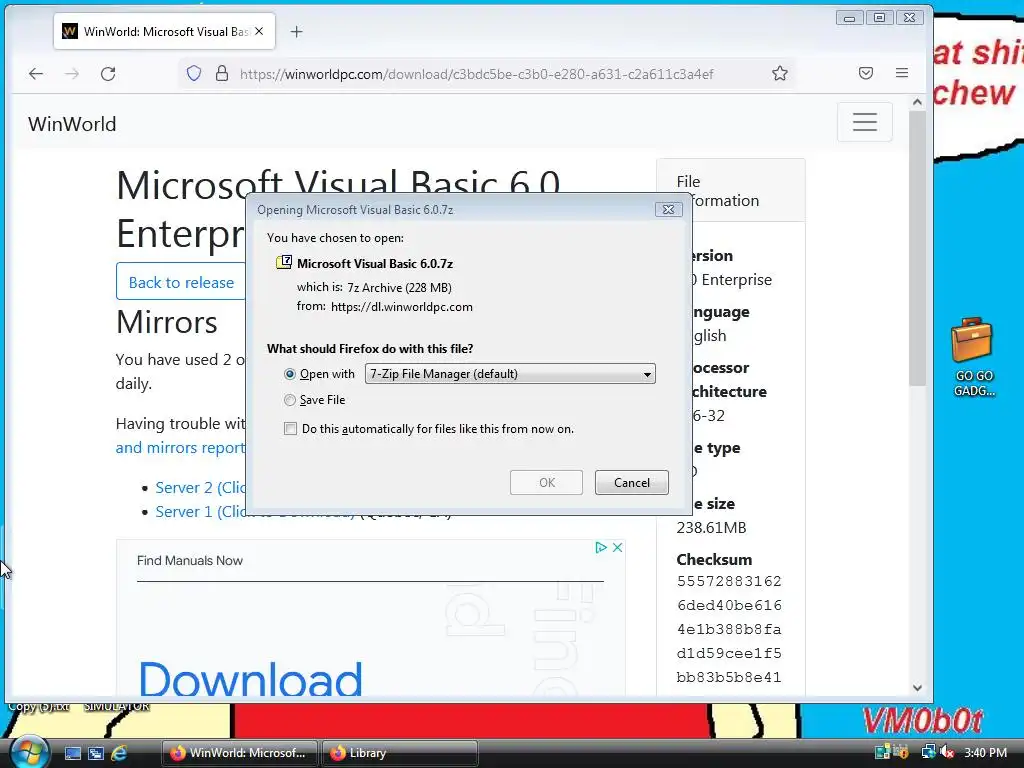Open the Firefox hamburger menu
1024x768 pixels.
click(902, 73)
